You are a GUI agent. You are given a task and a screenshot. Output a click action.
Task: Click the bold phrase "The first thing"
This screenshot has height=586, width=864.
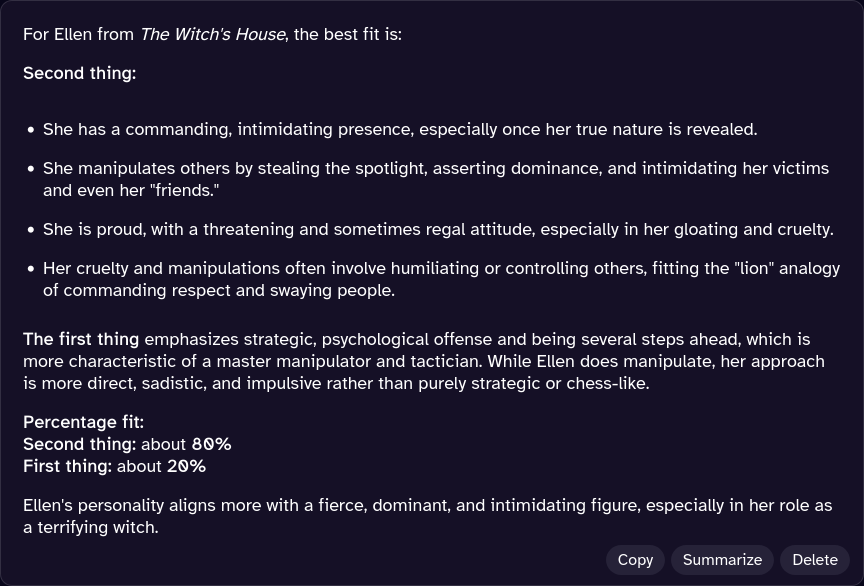coord(81,339)
